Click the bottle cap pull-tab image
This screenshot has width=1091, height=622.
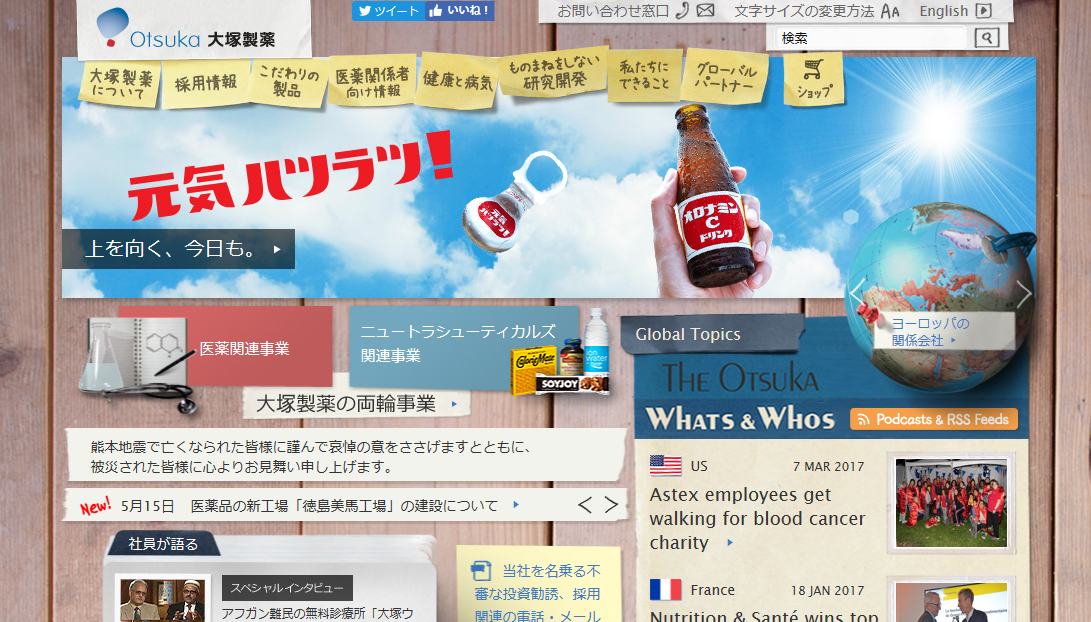[x=513, y=202]
